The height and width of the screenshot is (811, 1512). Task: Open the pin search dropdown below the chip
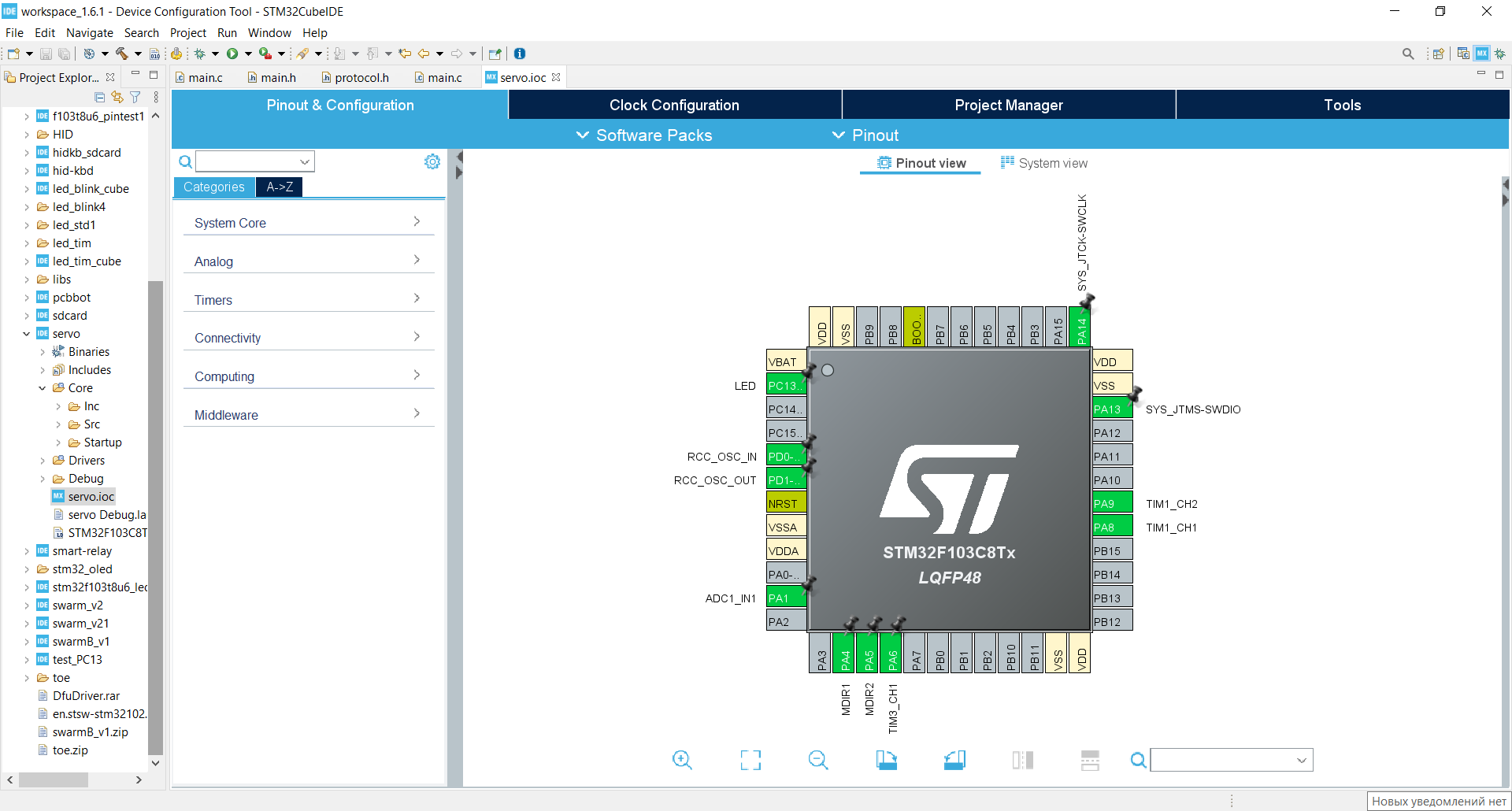(x=1302, y=760)
